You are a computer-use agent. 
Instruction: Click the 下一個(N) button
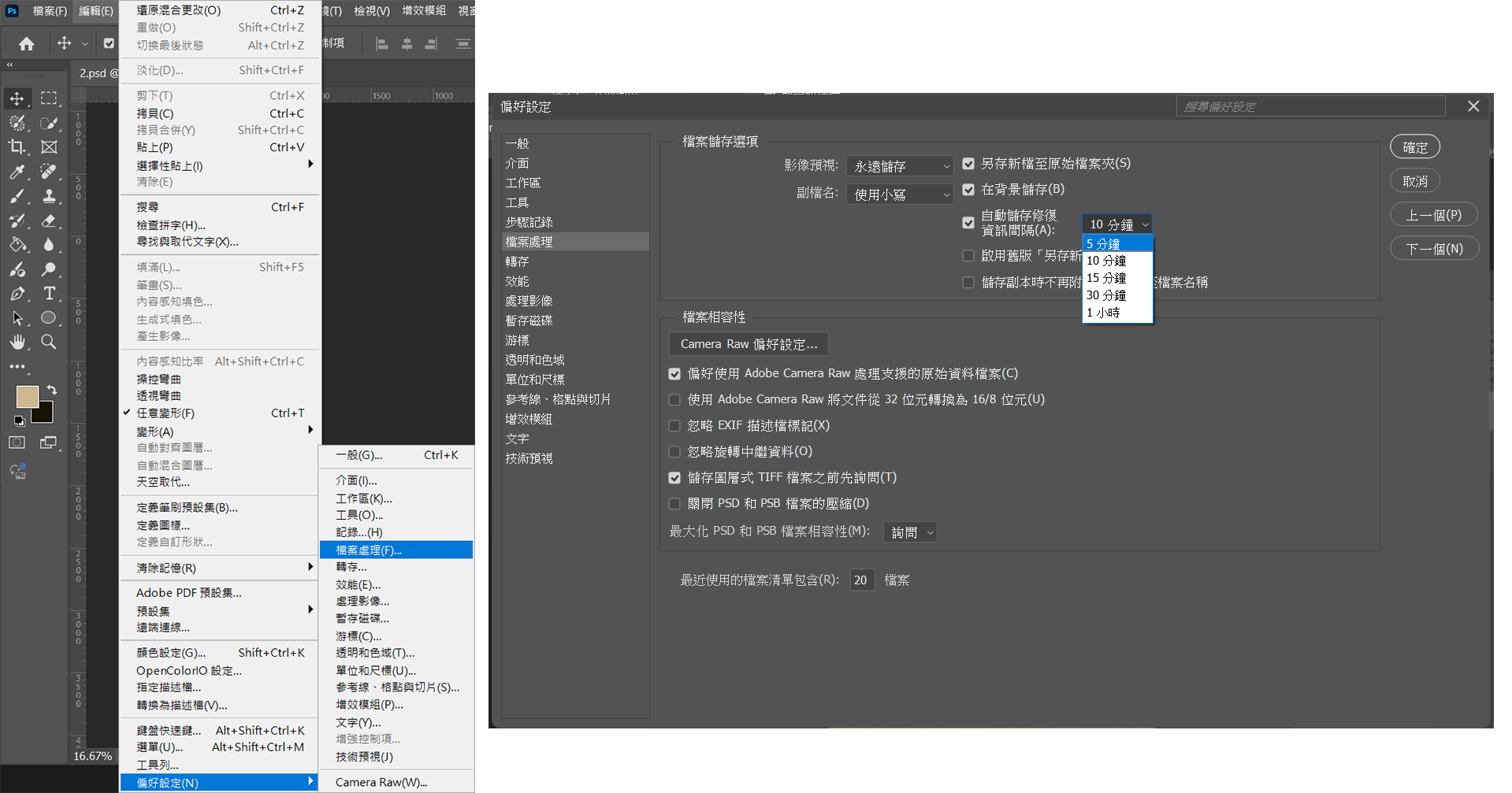pyautogui.click(x=1435, y=249)
